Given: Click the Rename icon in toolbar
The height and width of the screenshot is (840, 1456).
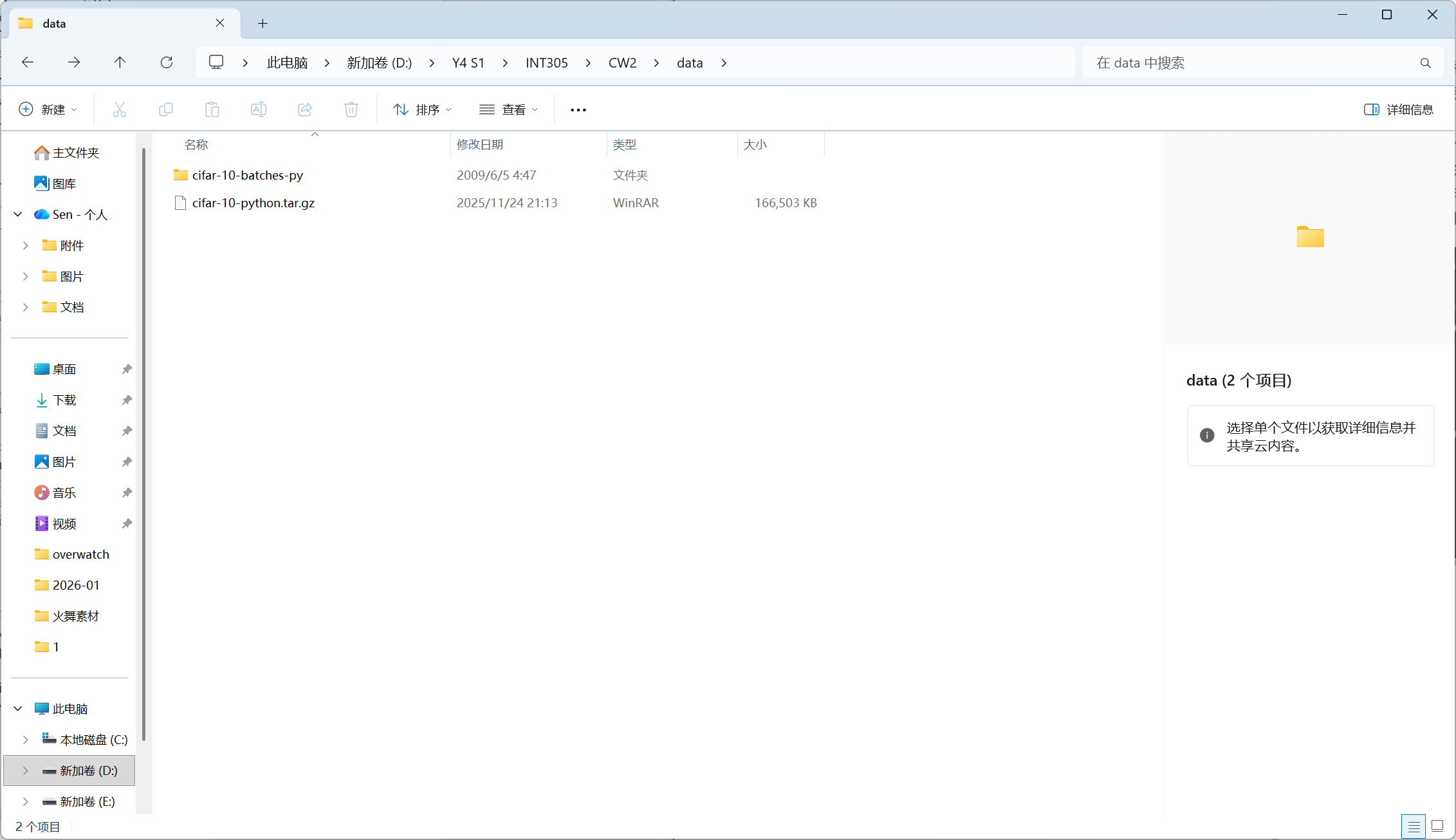Looking at the screenshot, I should (259, 109).
